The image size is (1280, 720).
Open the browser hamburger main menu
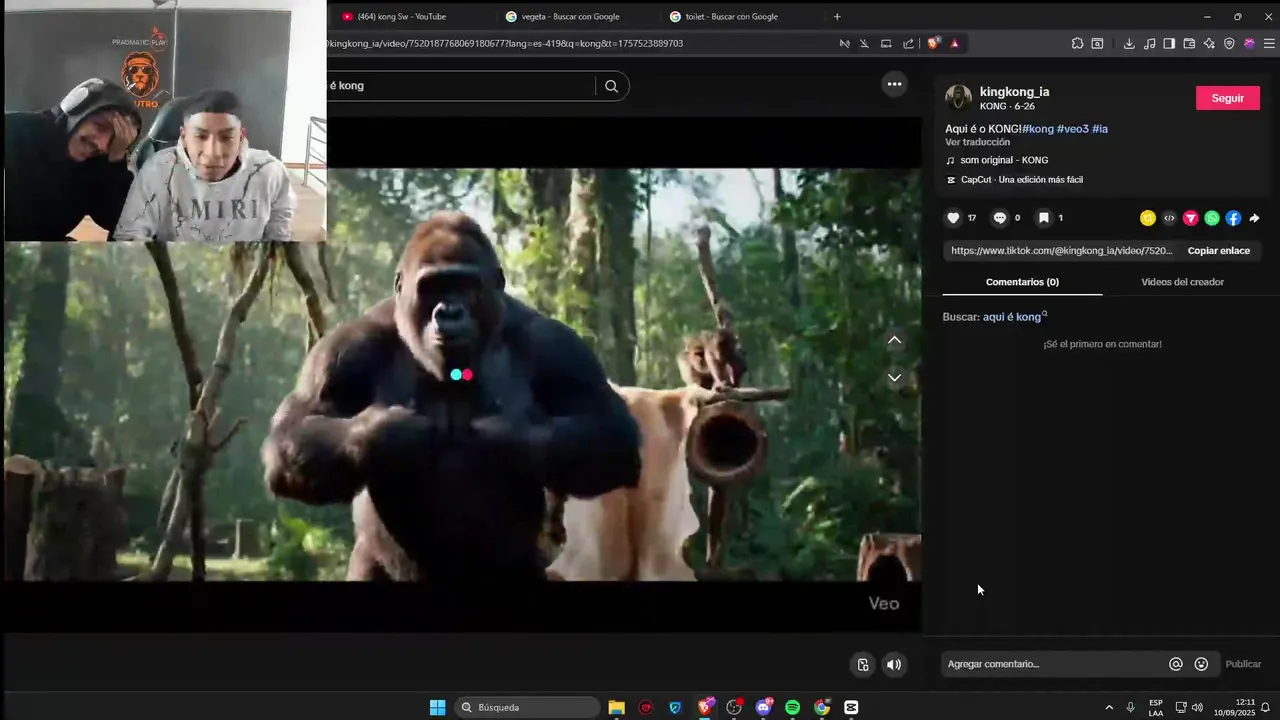(1269, 43)
